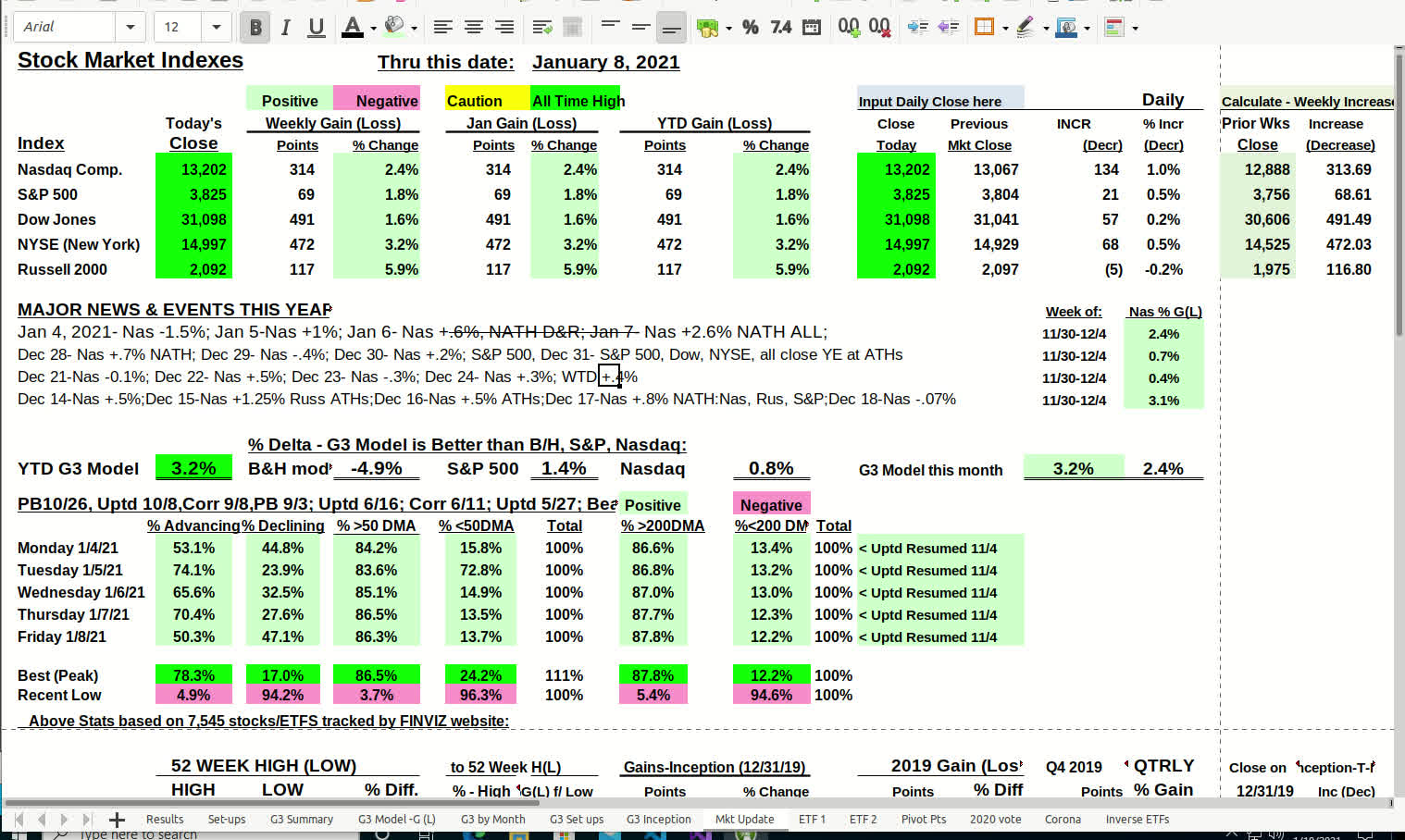Open borders dropdown arrow
The width and height of the screenshot is (1405, 840).
(1005, 29)
